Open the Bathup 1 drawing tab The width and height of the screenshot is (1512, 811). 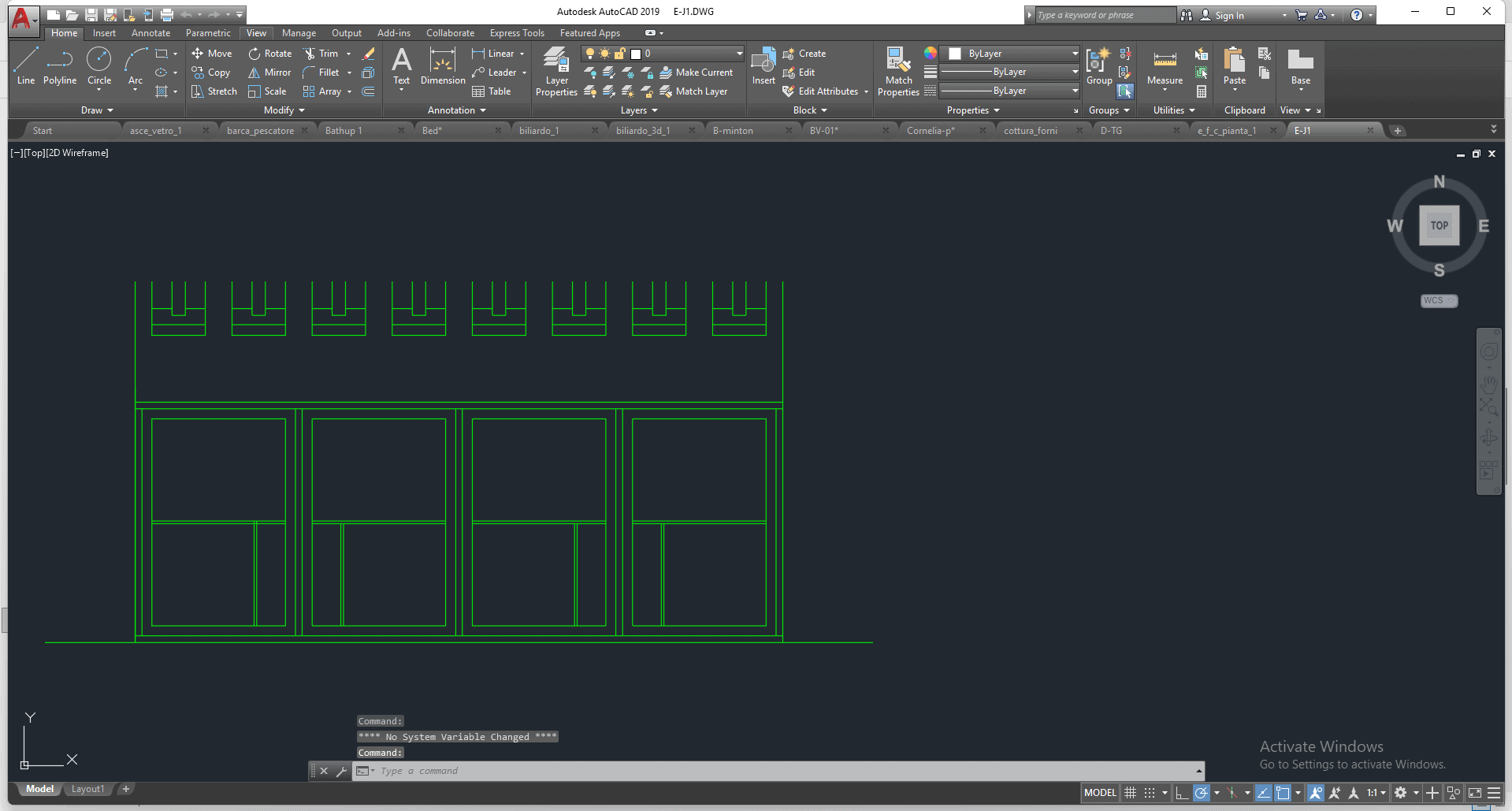[x=344, y=131]
